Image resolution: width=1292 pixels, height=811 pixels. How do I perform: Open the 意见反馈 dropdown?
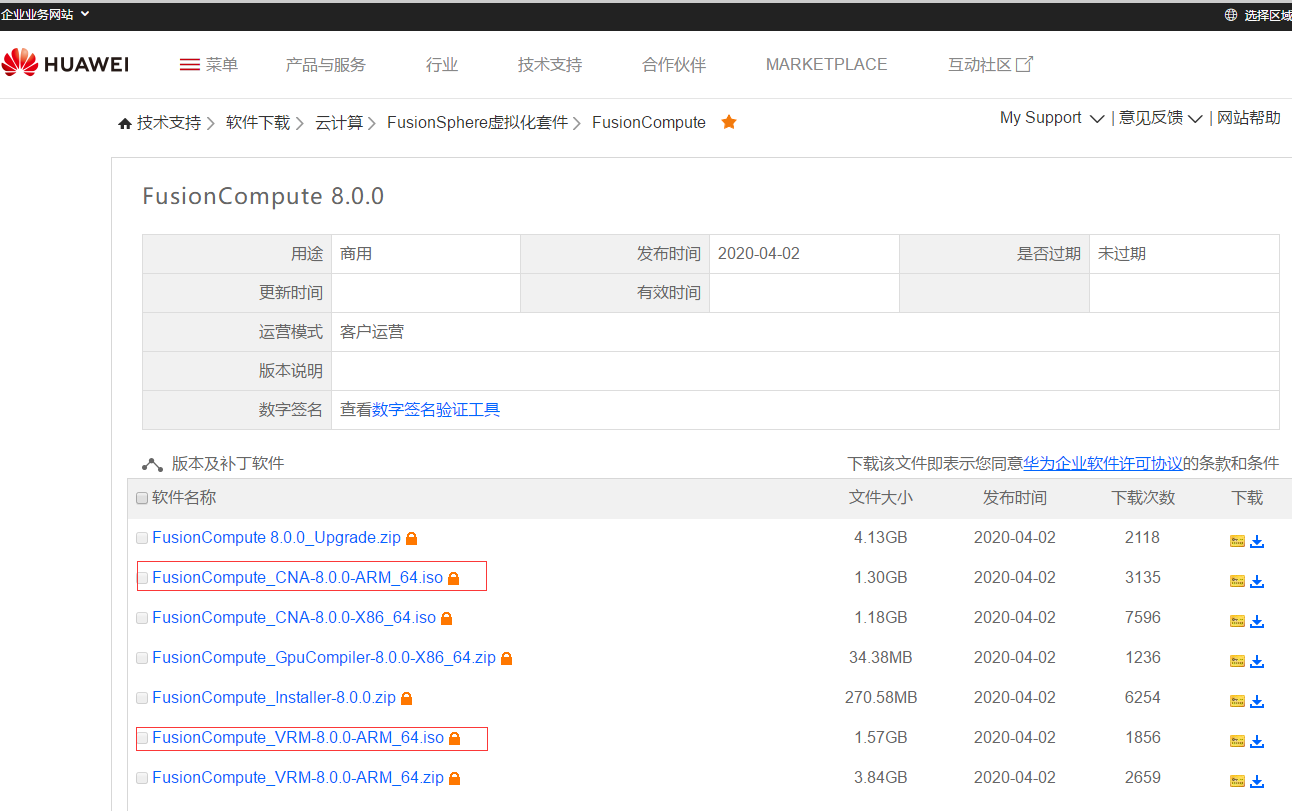point(1161,118)
